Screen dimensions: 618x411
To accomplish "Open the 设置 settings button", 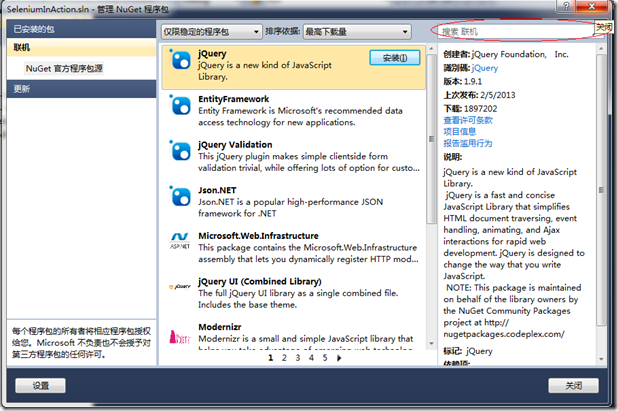I will coord(40,385).
